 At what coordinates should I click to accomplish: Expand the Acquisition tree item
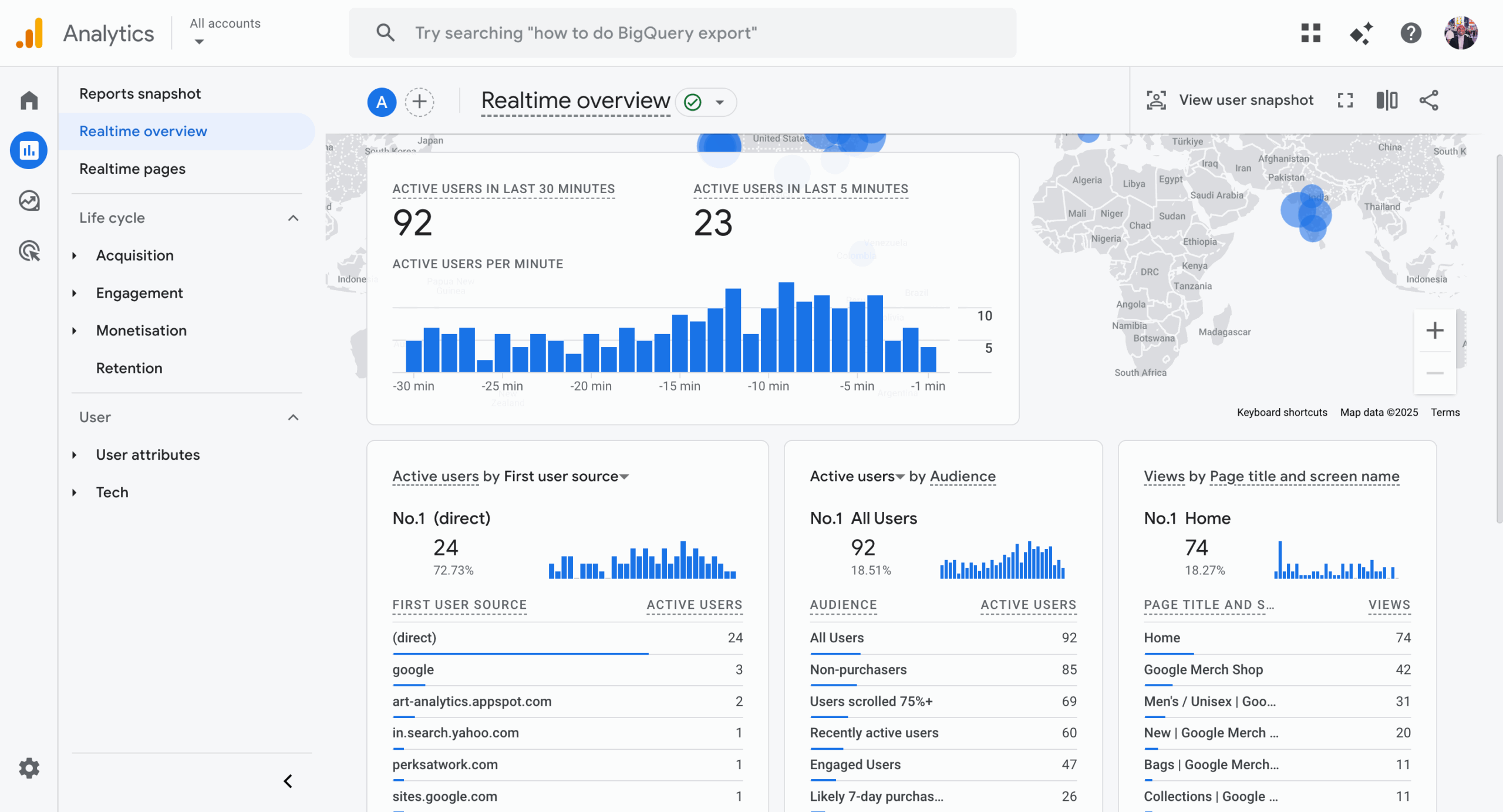(75, 255)
